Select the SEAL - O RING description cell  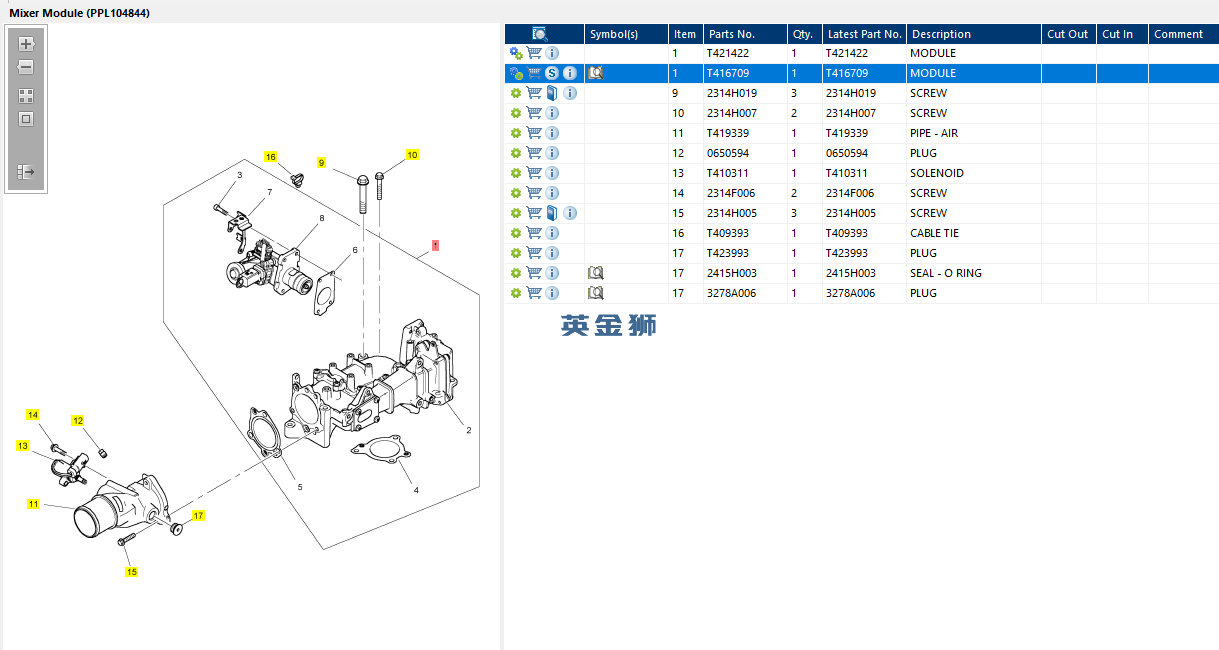click(974, 273)
